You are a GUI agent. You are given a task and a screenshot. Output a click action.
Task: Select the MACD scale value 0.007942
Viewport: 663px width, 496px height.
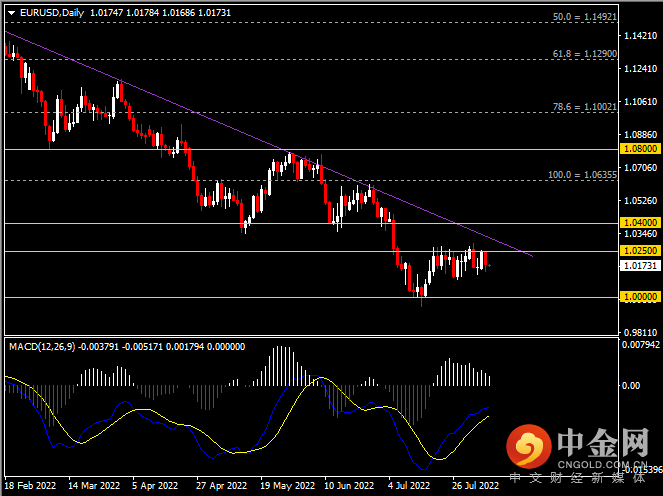click(x=641, y=345)
